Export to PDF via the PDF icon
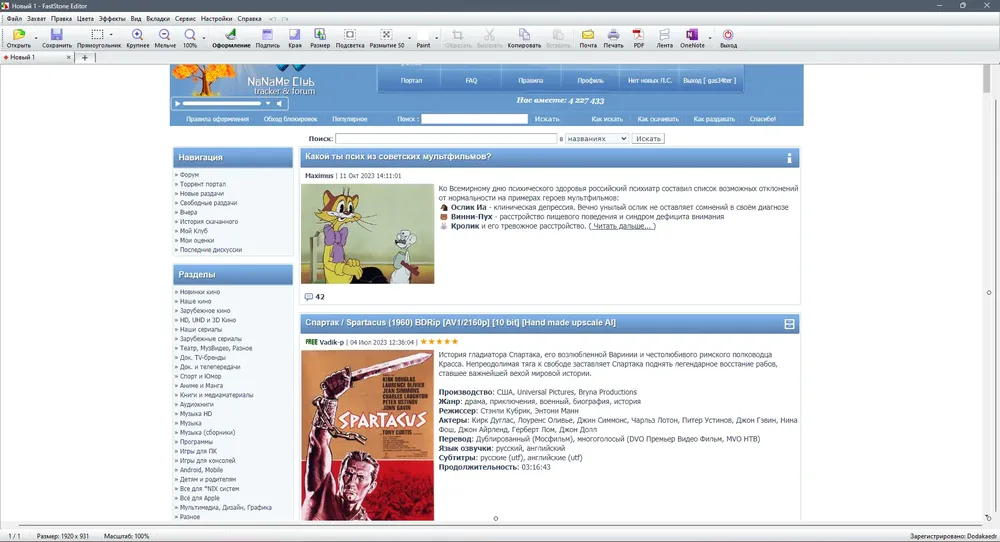1000x542 pixels. (638, 38)
